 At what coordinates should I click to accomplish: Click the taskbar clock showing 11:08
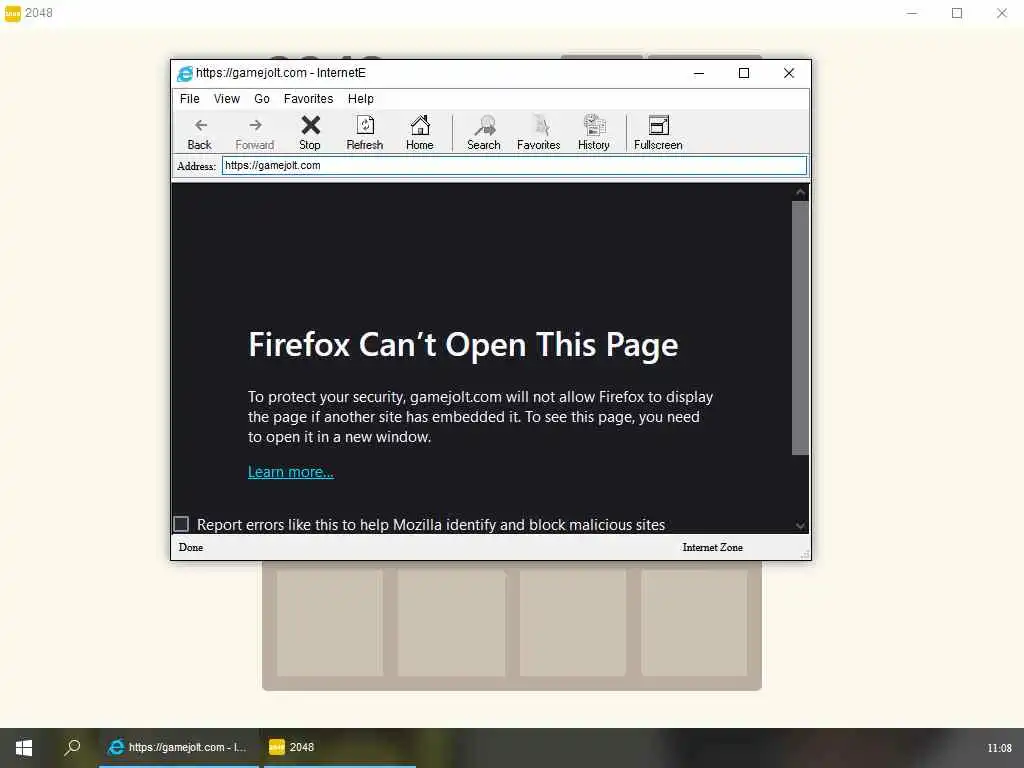pyautogui.click(x=999, y=748)
